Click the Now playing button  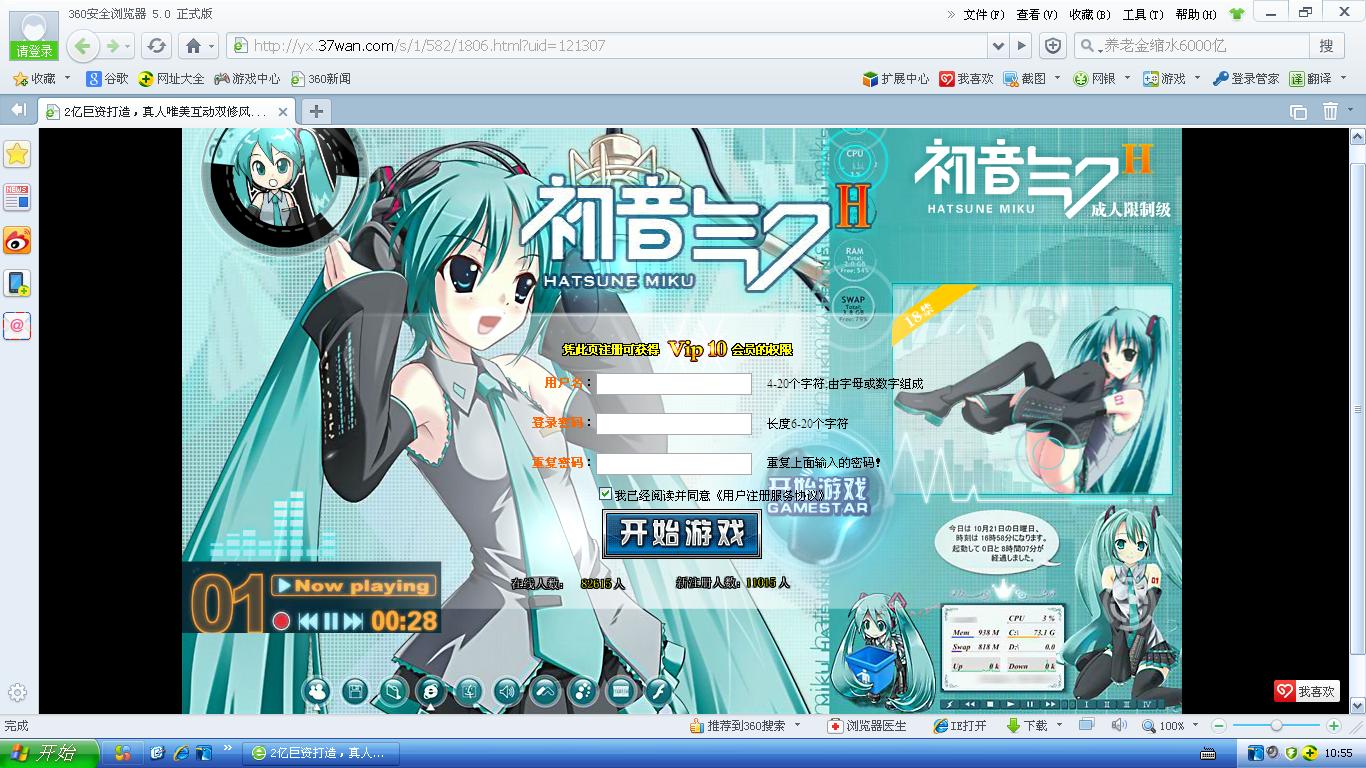(355, 586)
